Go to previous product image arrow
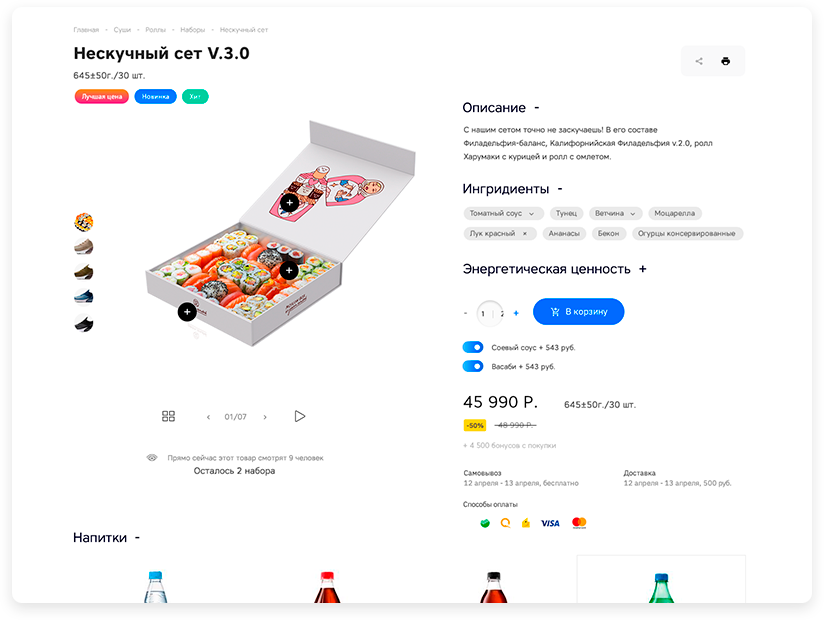The image size is (824, 620). (209, 417)
